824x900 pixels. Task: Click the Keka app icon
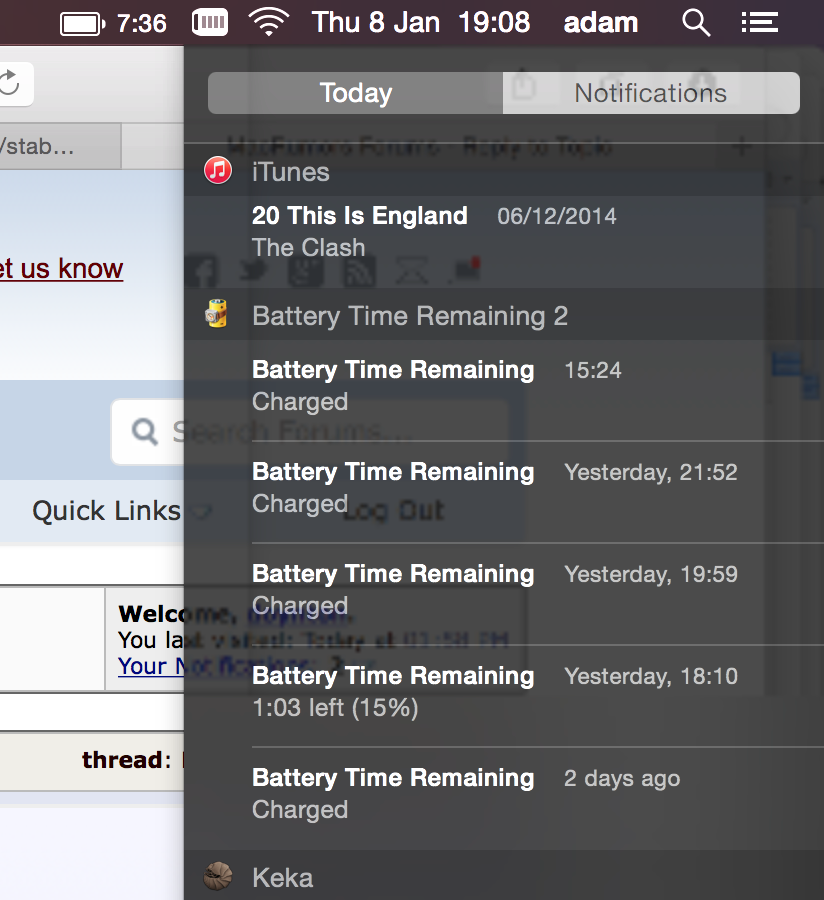pyautogui.click(x=218, y=876)
